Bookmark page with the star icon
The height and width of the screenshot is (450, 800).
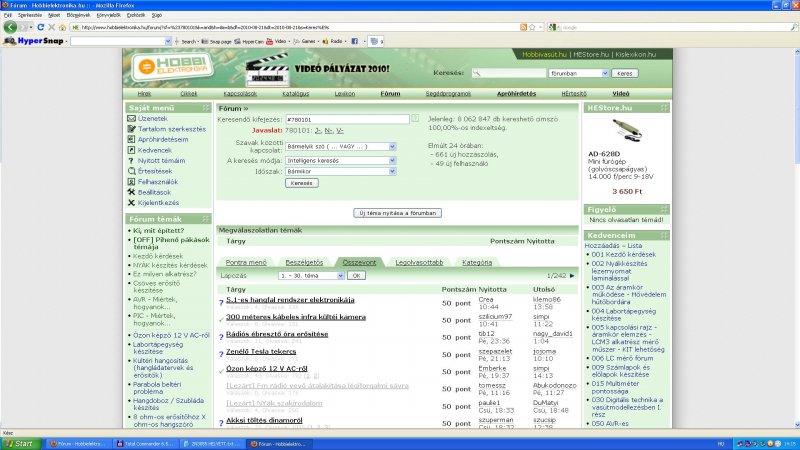click(x=532, y=27)
